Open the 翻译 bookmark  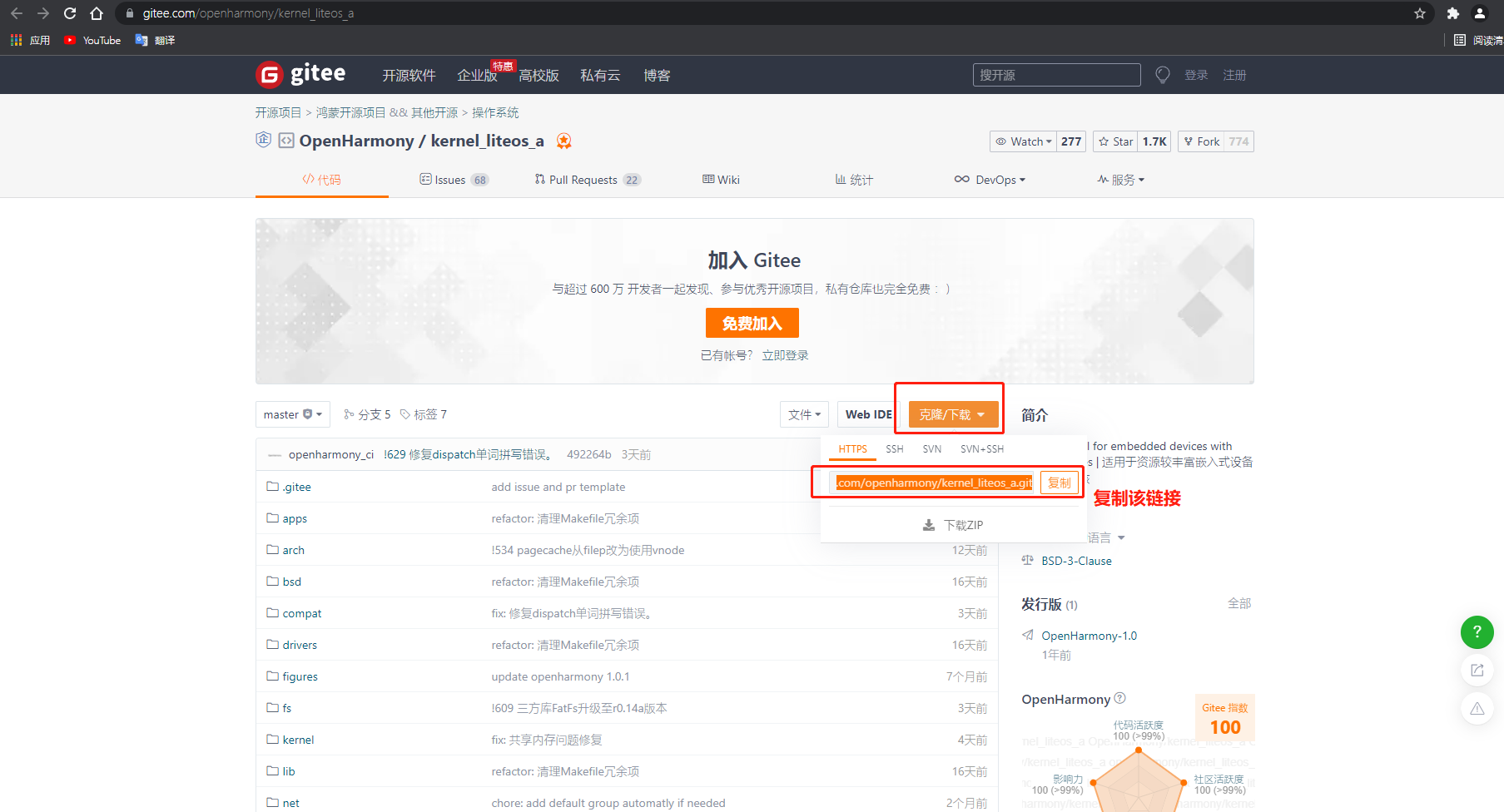[155, 40]
